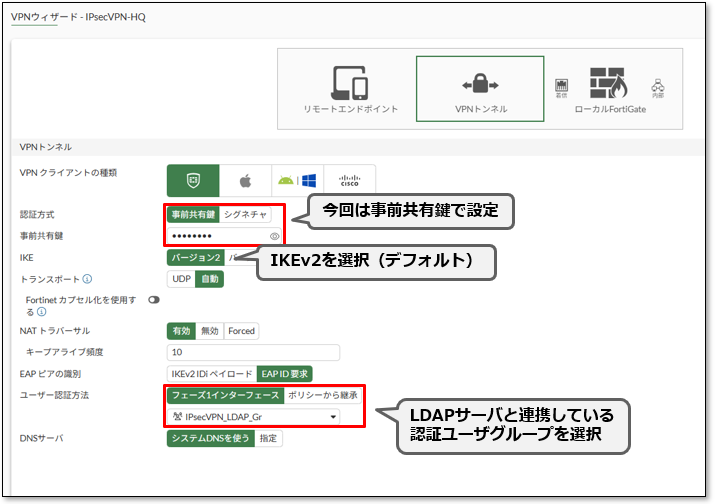Click the トランスポート info icon

point(88,279)
